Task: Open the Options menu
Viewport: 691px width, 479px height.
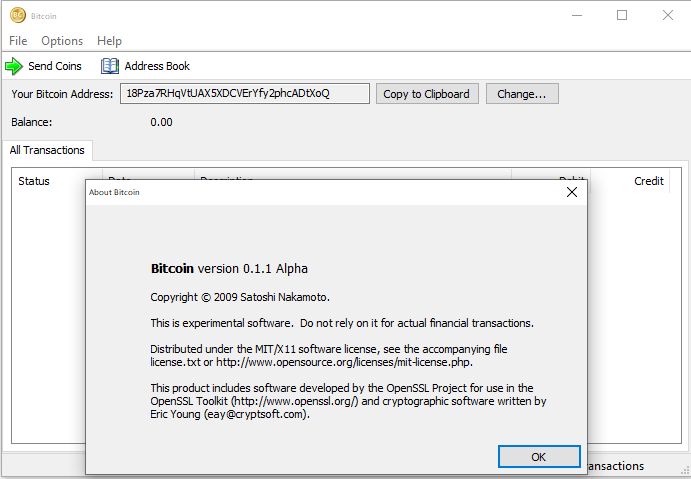Action: click(62, 41)
